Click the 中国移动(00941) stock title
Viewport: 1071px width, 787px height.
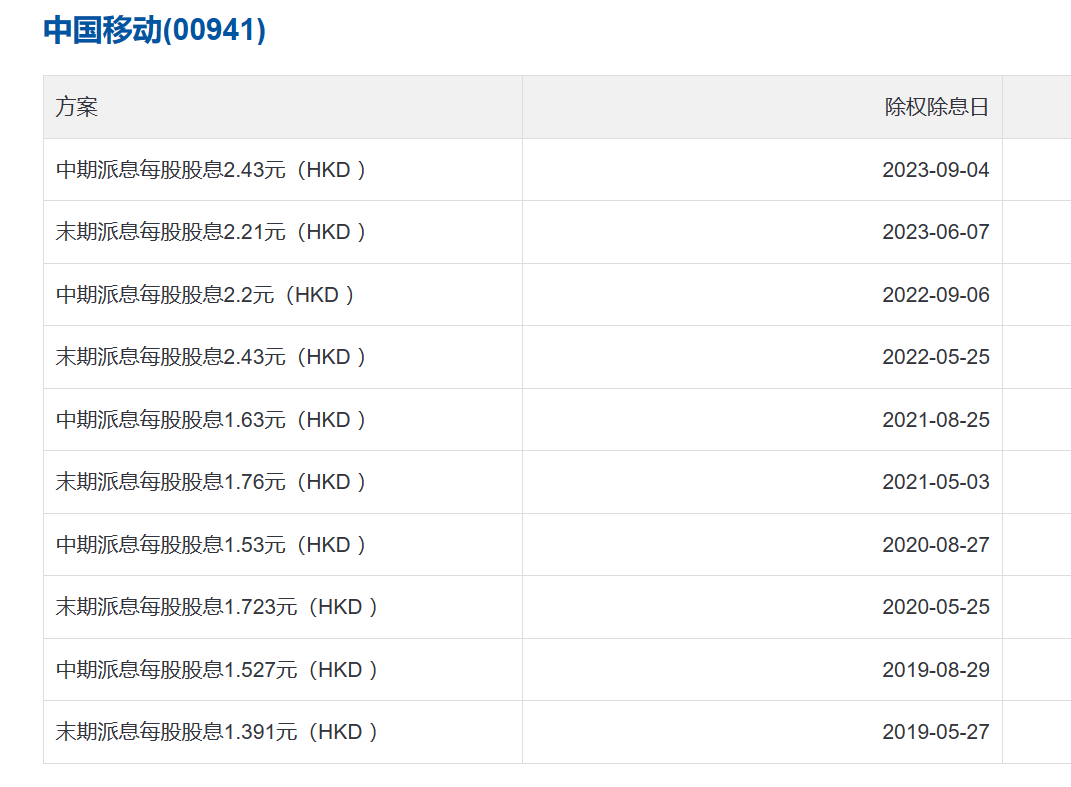tap(154, 30)
